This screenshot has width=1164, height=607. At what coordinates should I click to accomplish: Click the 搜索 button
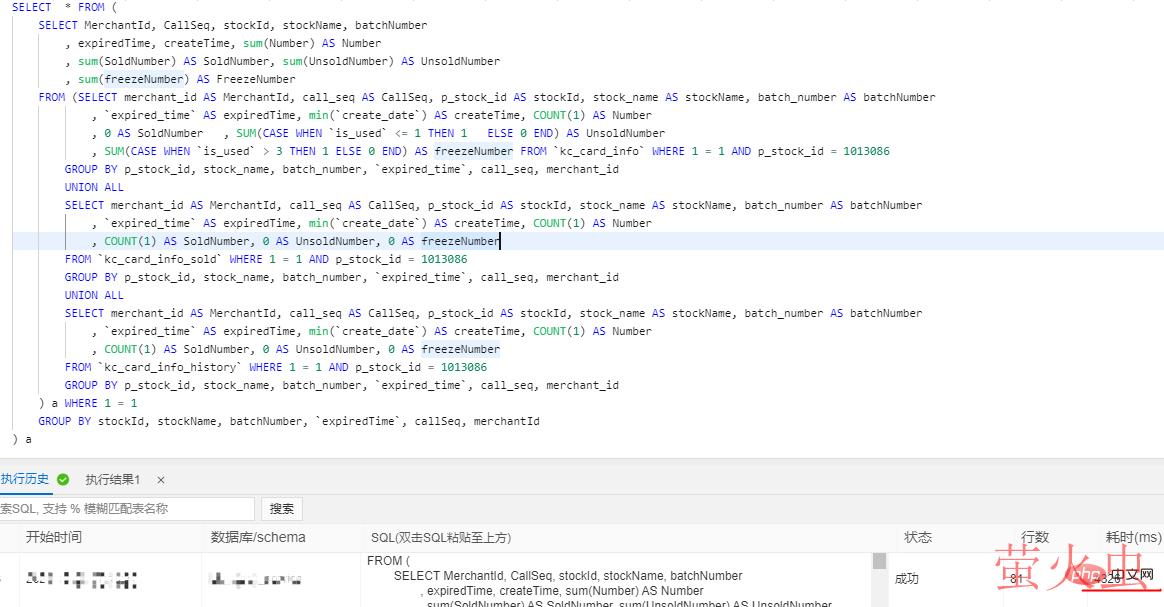[x=282, y=509]
